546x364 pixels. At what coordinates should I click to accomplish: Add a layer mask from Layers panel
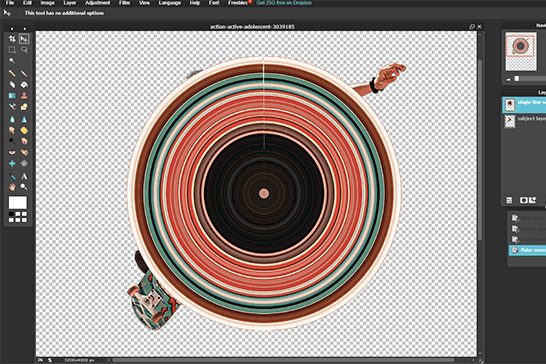(x=523, y=200)
